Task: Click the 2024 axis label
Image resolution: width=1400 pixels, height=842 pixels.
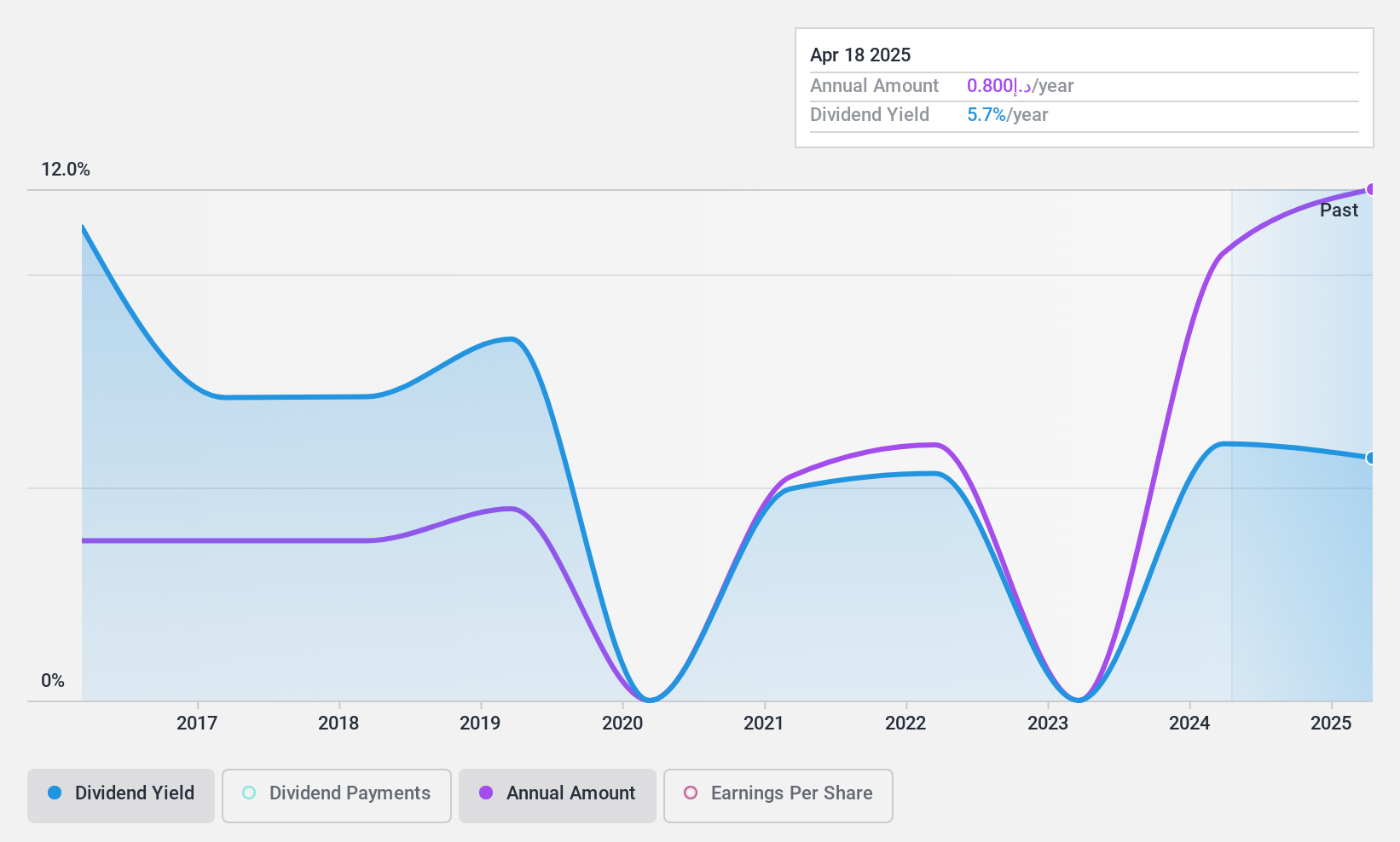Action: click(x=1189, y=724)
